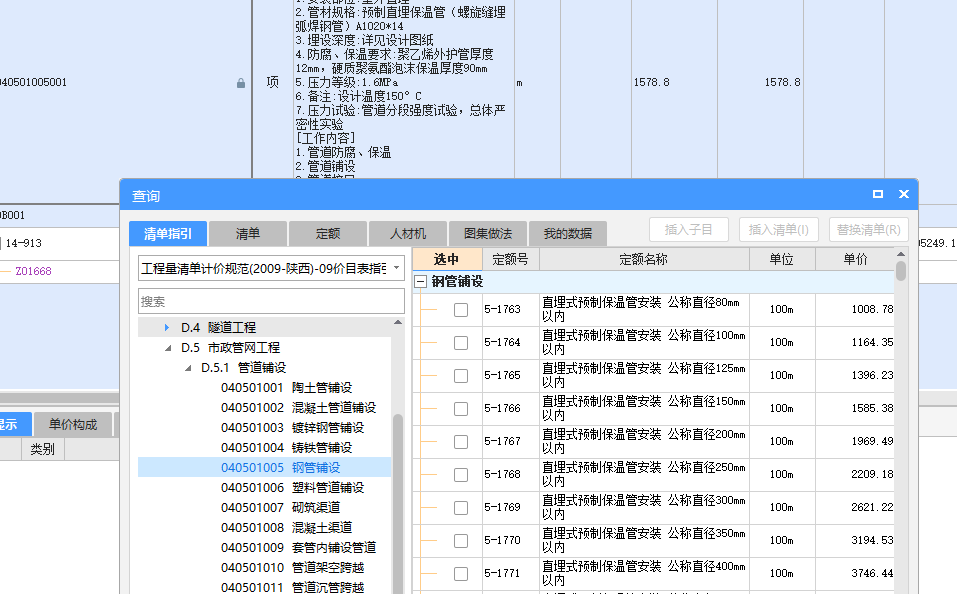Click the 项 unit-type cell in main window
Viewport: 957px width, 594px height.
(x=272, y=82)
